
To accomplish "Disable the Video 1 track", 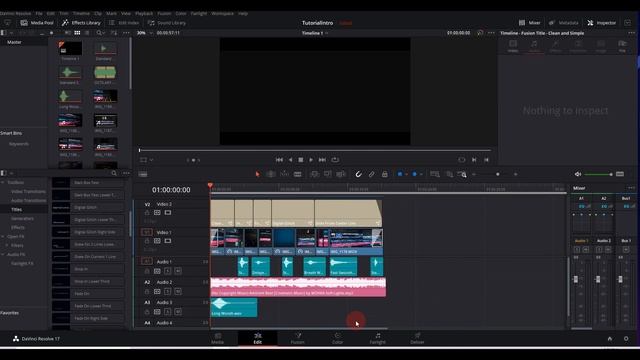I will tap(168, 241).
